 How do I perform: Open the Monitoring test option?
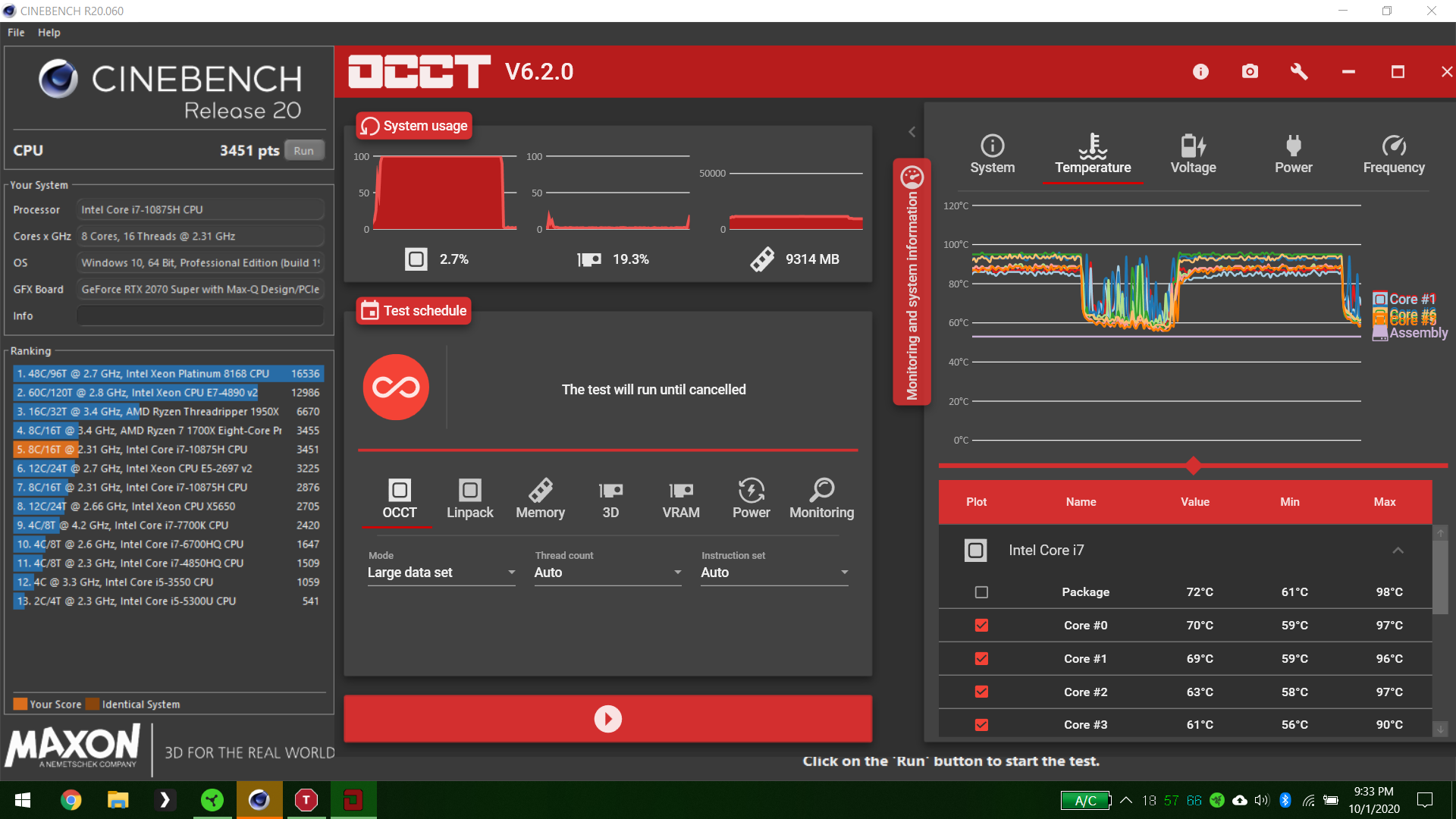[822, 499]
